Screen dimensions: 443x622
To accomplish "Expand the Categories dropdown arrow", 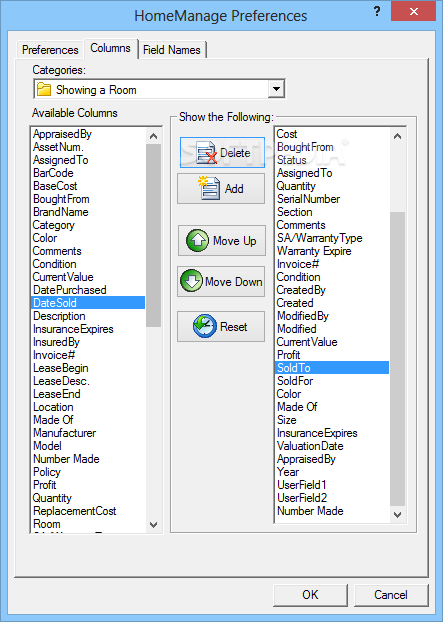I will click(x=276, y=89).
